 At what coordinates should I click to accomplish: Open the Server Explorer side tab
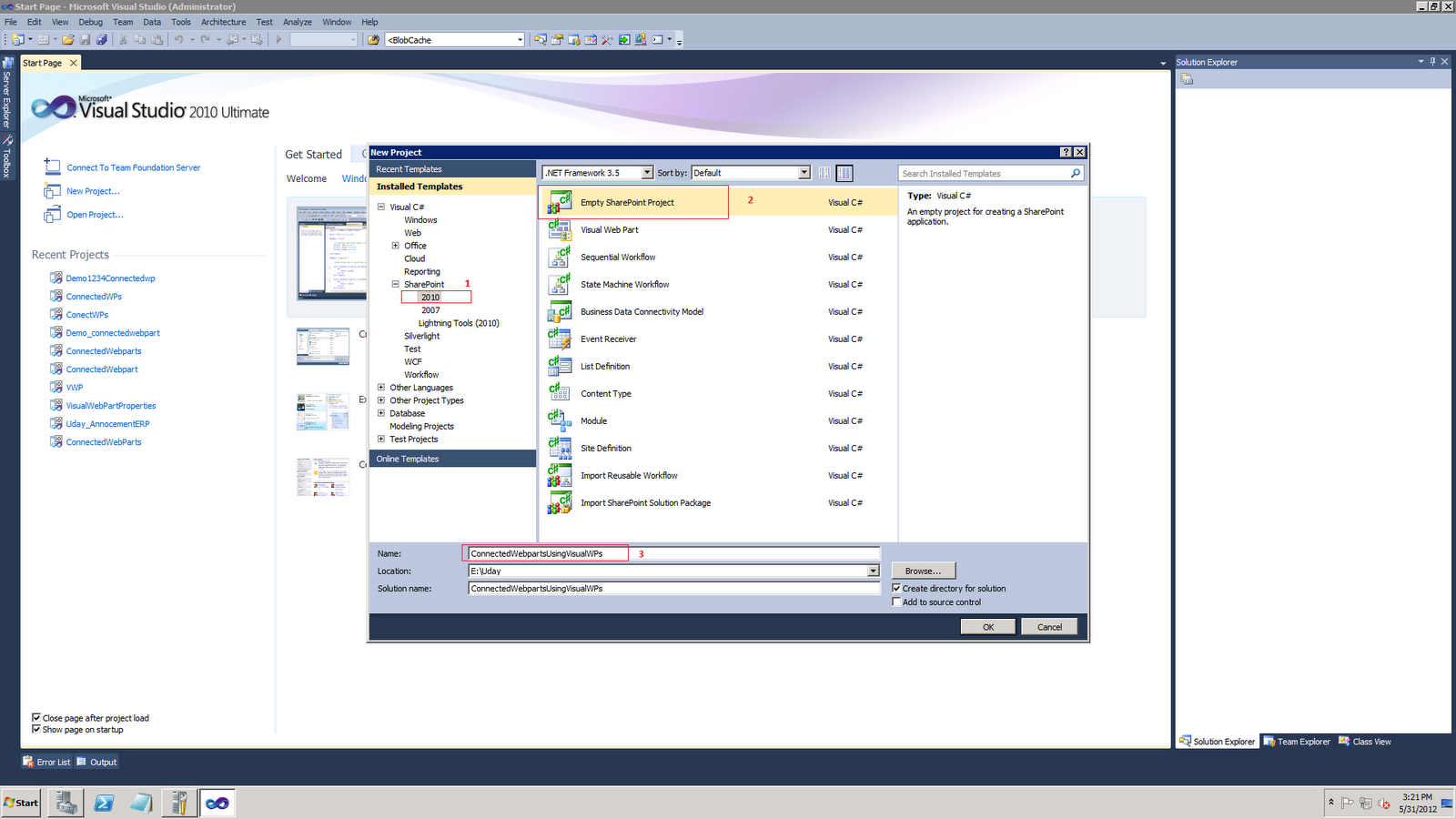[x=7, y=94]
